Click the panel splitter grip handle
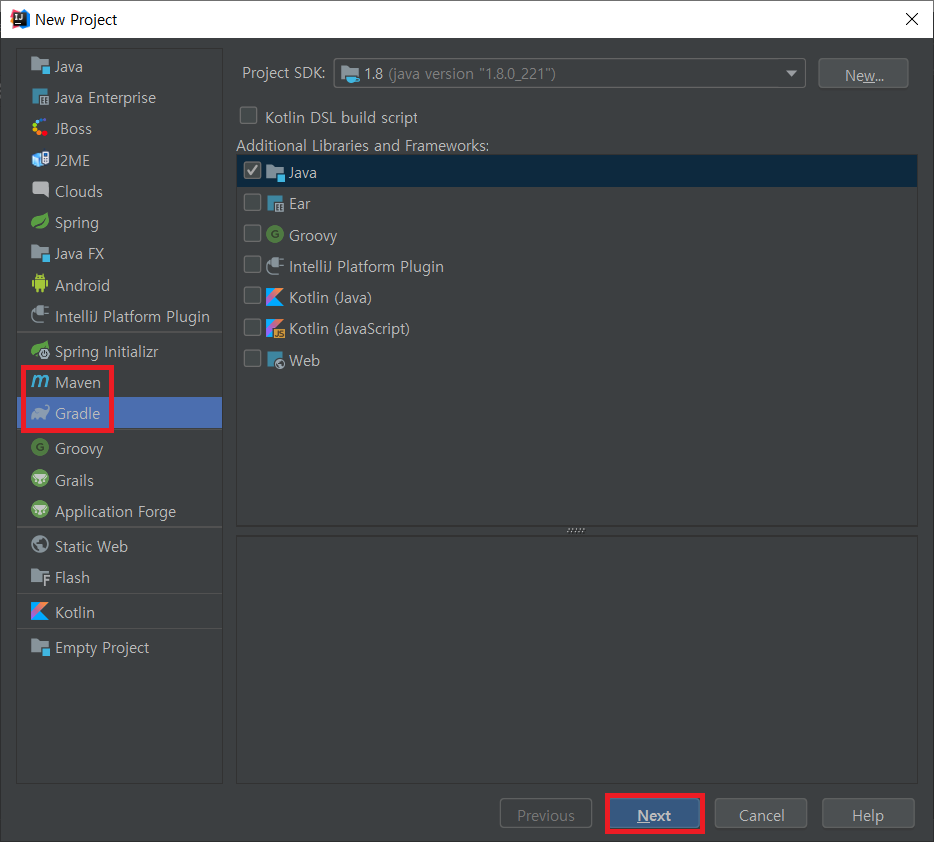The height and width of the screenshot is (842, 934). 576,530
